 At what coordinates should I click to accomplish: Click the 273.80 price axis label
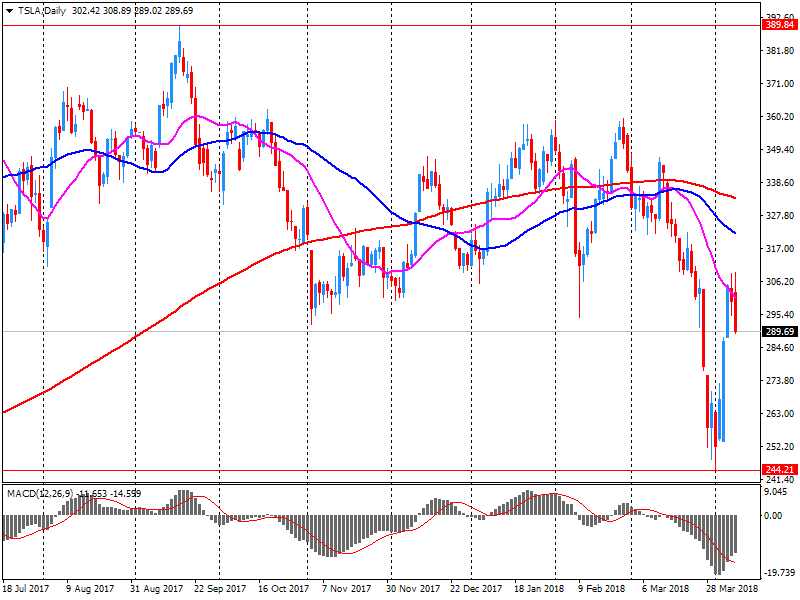780,381
